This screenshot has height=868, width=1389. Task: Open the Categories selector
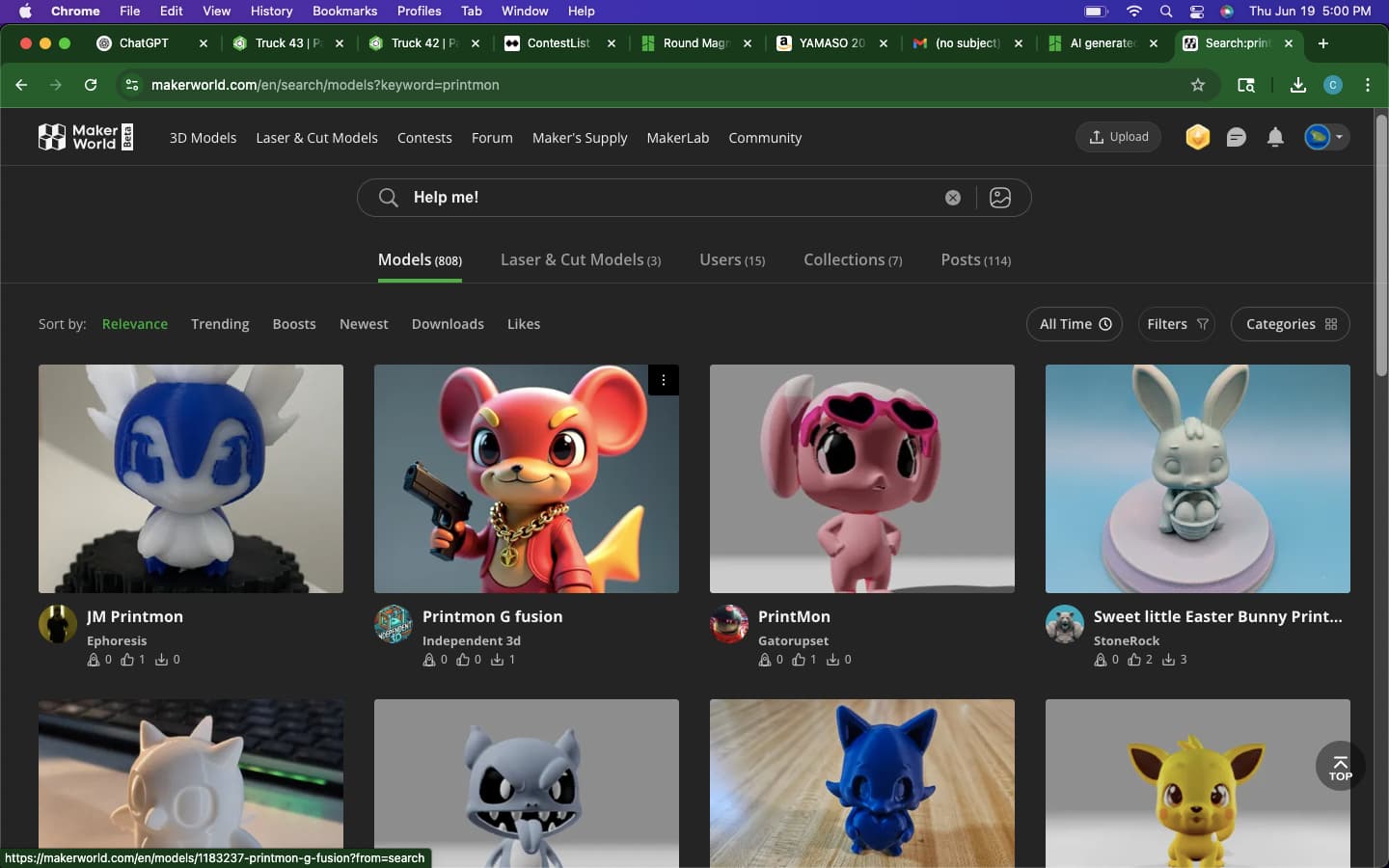(x=1291, y=324)
